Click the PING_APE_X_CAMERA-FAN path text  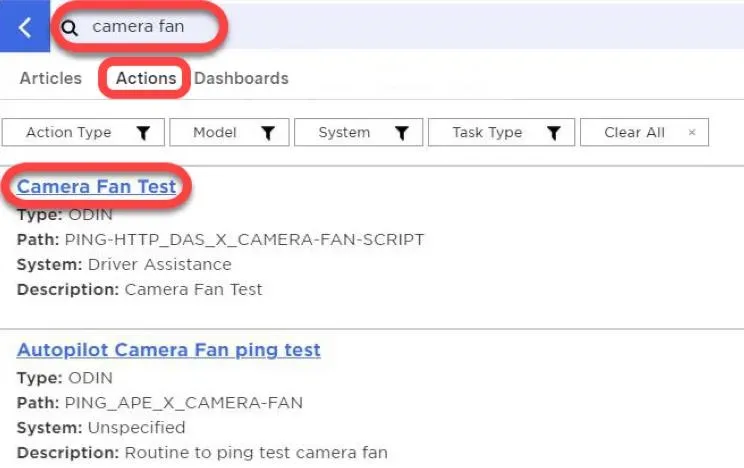point(184,403)
